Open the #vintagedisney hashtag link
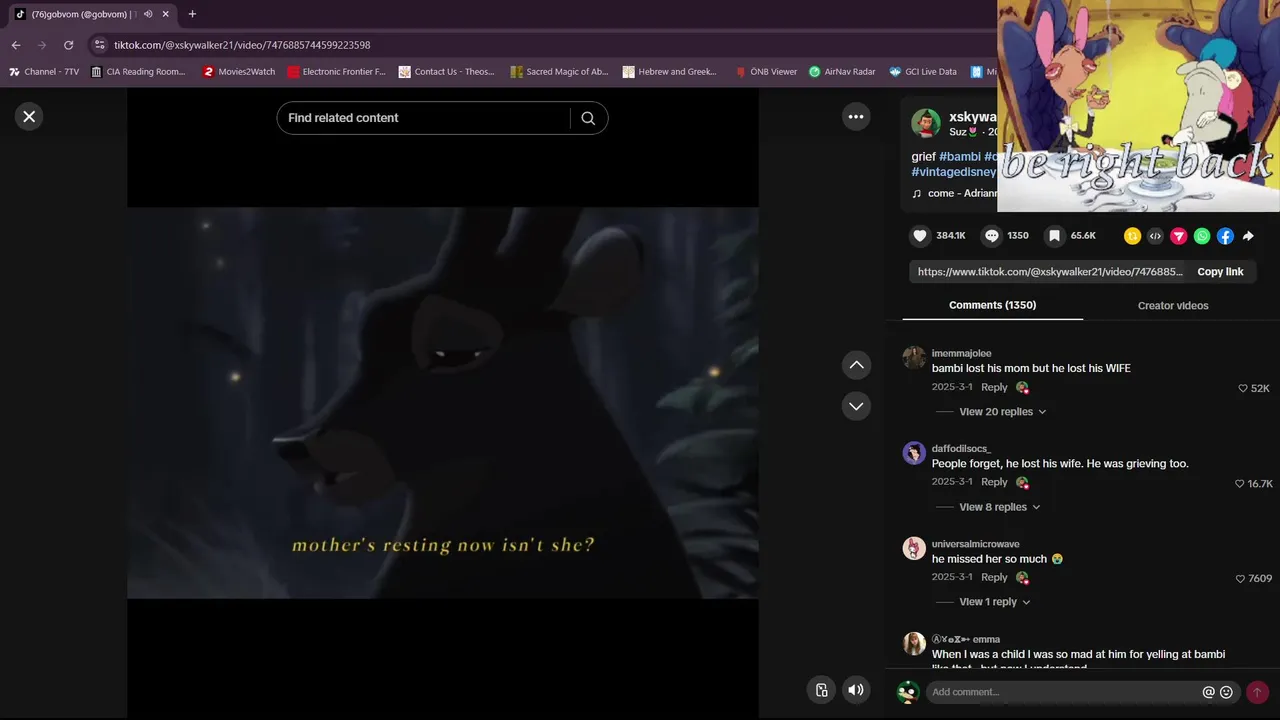The width and height of the screenshot is (1280, 720). 954,172
